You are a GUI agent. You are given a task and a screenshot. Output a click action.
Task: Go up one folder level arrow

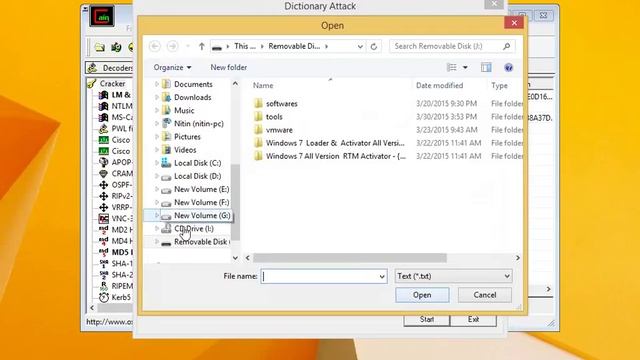coord(202,46)
